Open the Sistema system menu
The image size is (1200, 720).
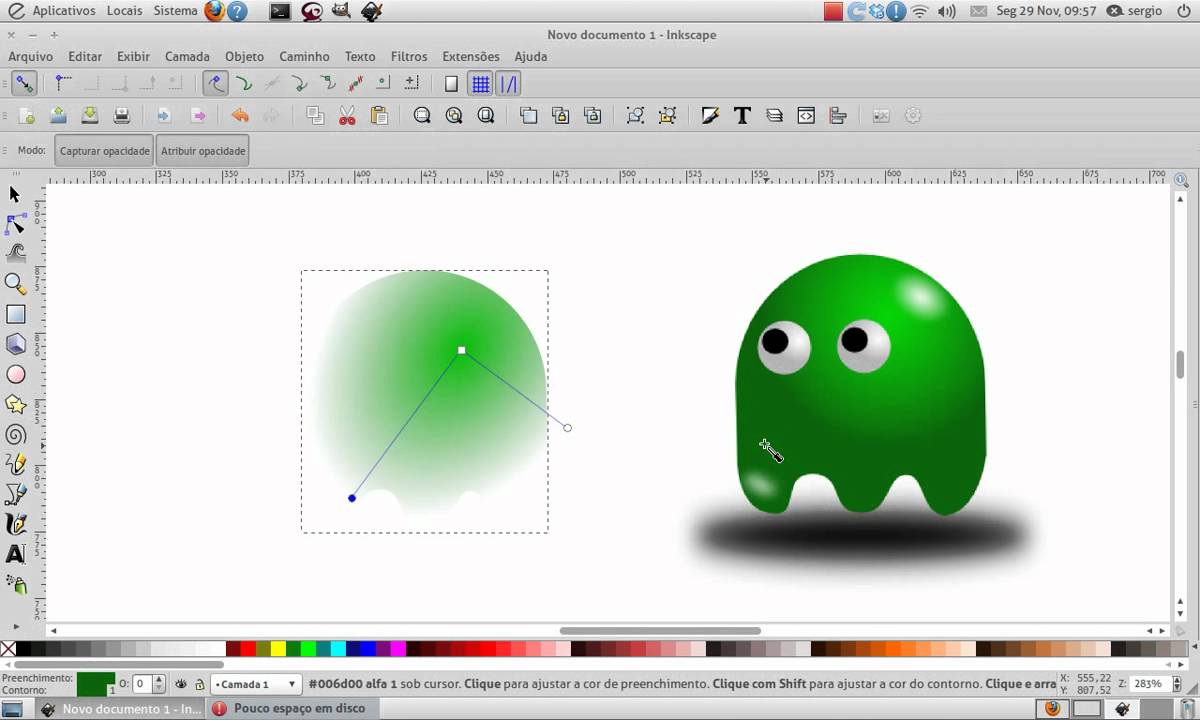pos(176,11)
